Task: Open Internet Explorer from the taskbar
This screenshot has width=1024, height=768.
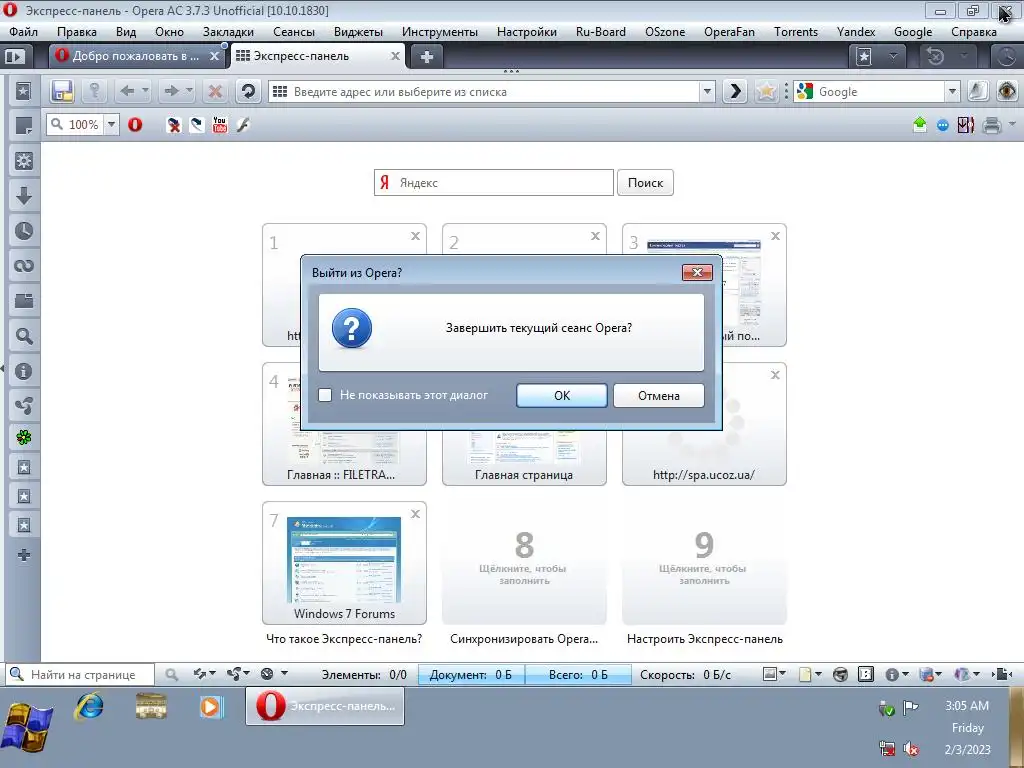Action: point(89,707)
